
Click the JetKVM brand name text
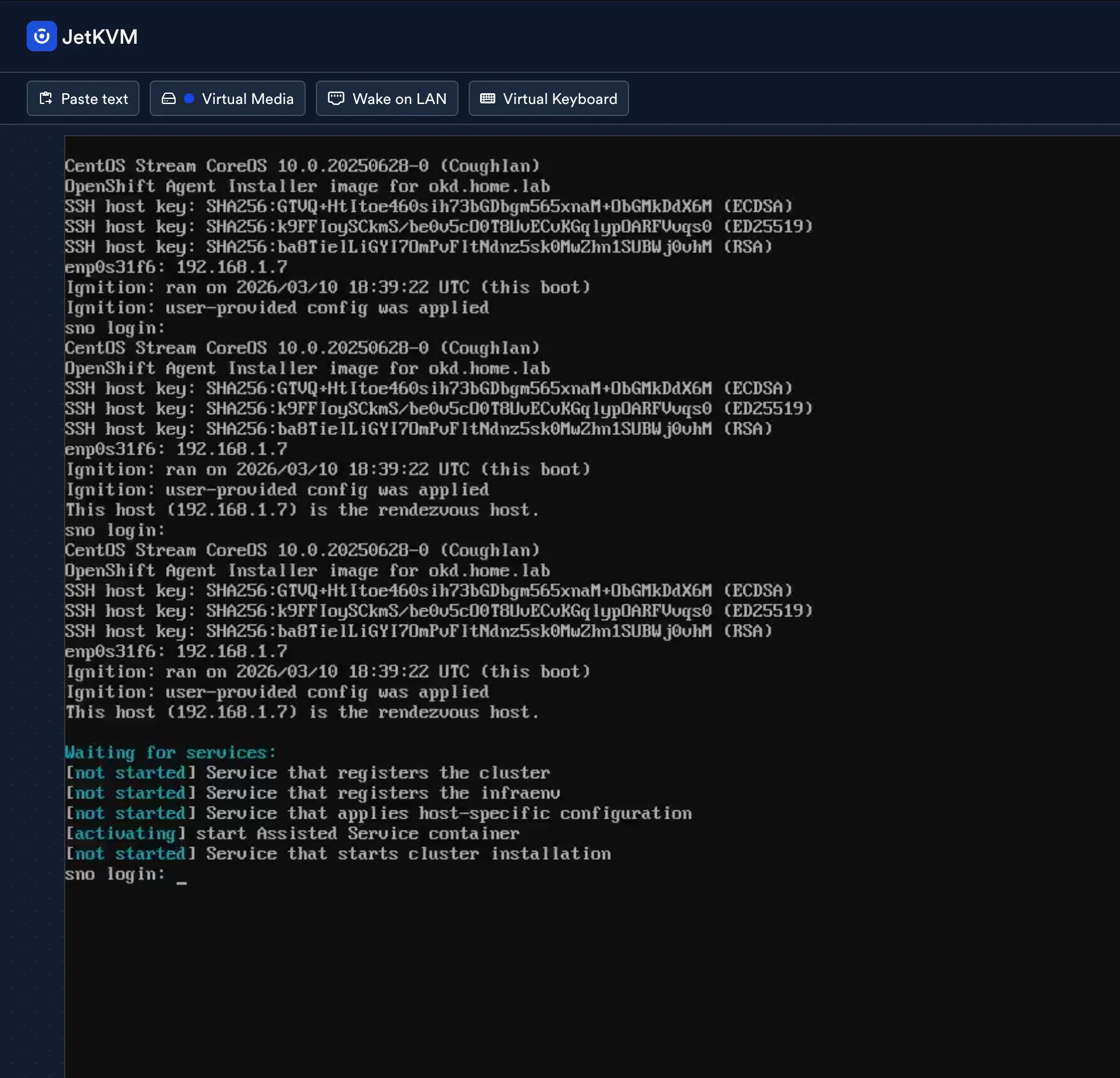(x=100, y=37)
